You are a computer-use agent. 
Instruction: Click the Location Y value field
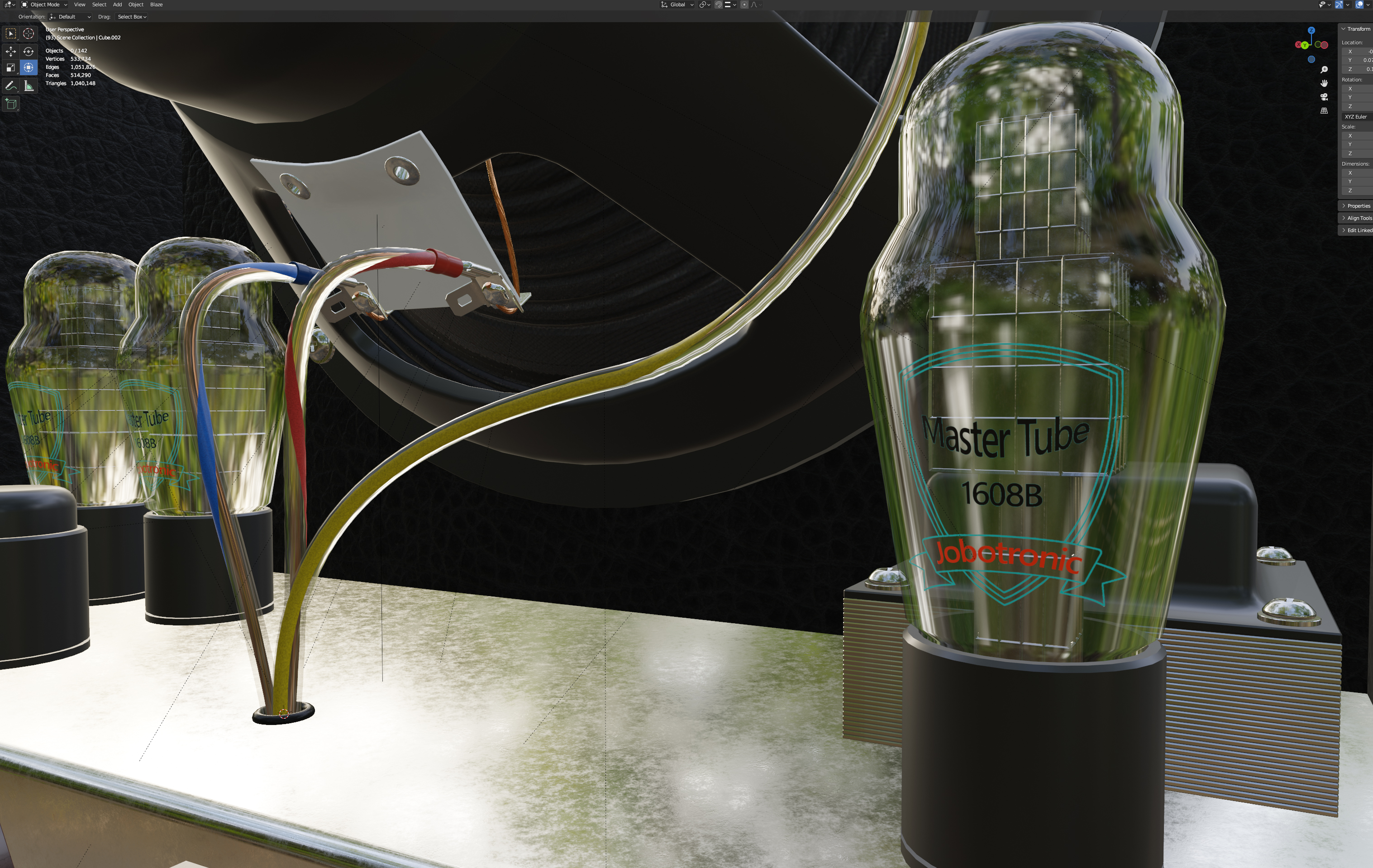click(1360, 60)
